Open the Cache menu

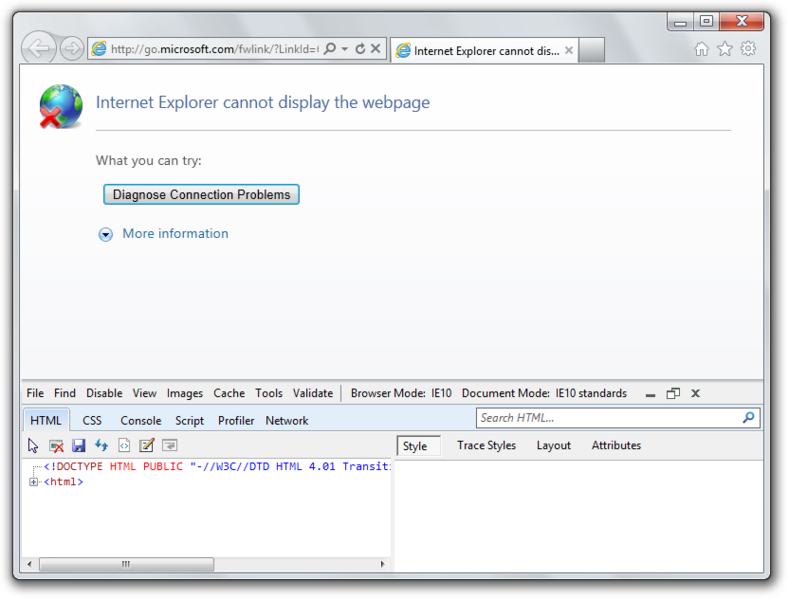[229, 393]
